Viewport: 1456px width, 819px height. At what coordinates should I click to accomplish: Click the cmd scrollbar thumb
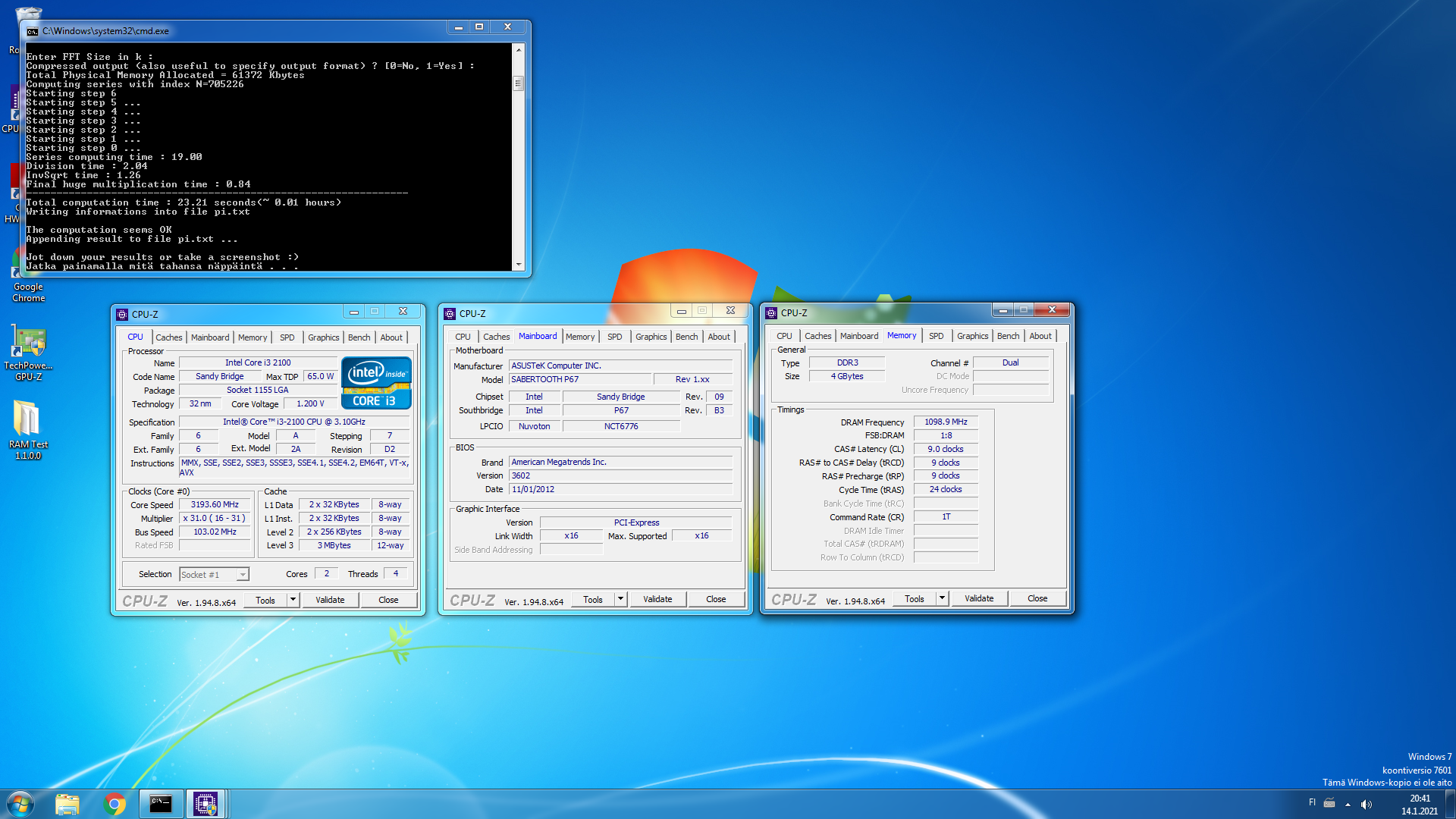(519, 83)
